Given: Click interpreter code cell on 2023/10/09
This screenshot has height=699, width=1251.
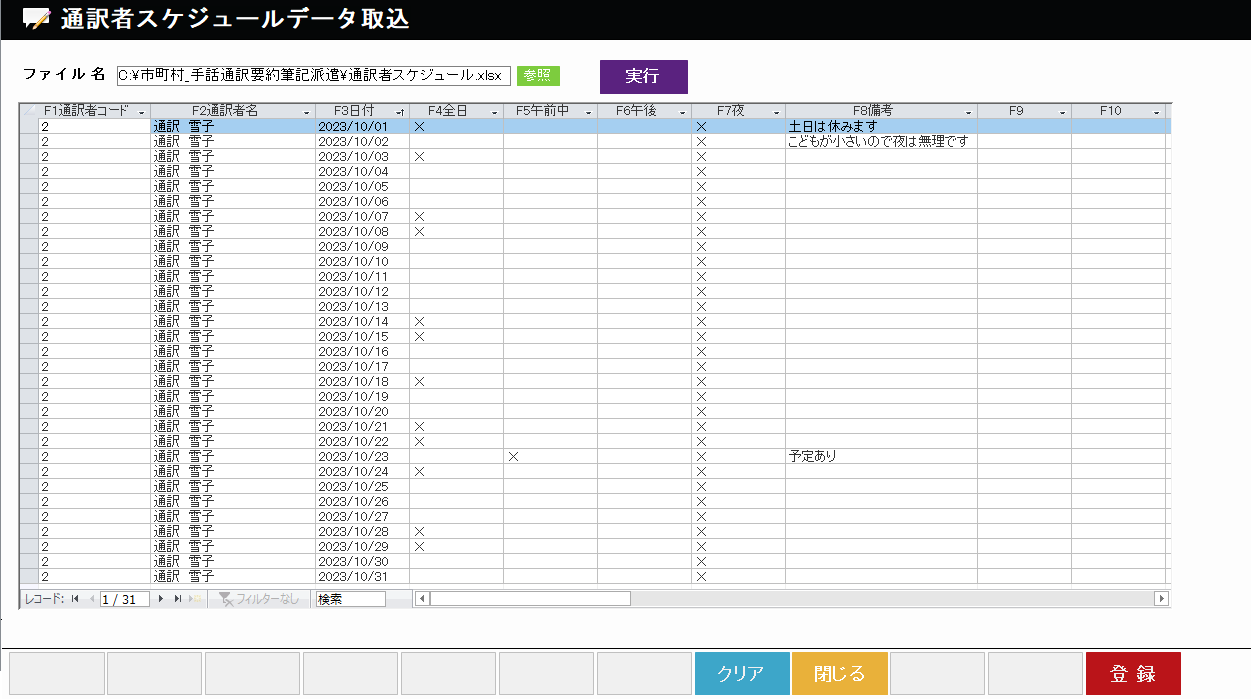Looking at the screenshot, I should [95, 247].
